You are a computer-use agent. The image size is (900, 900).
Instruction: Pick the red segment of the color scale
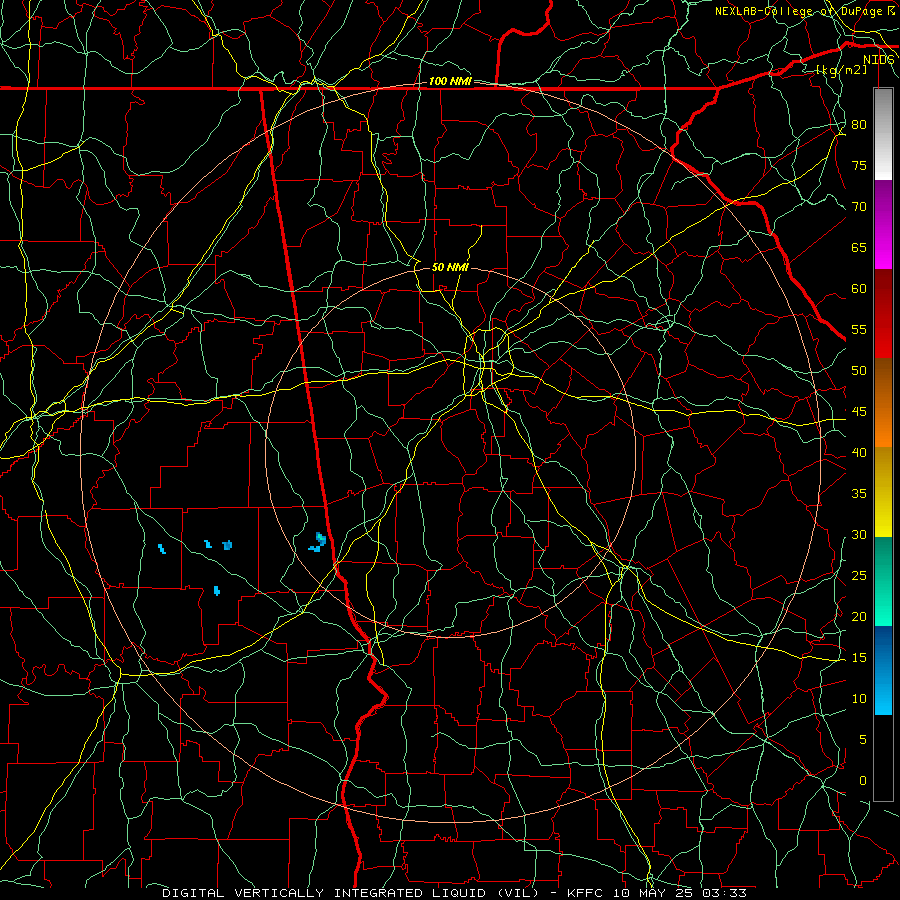(x=883, y=313)
